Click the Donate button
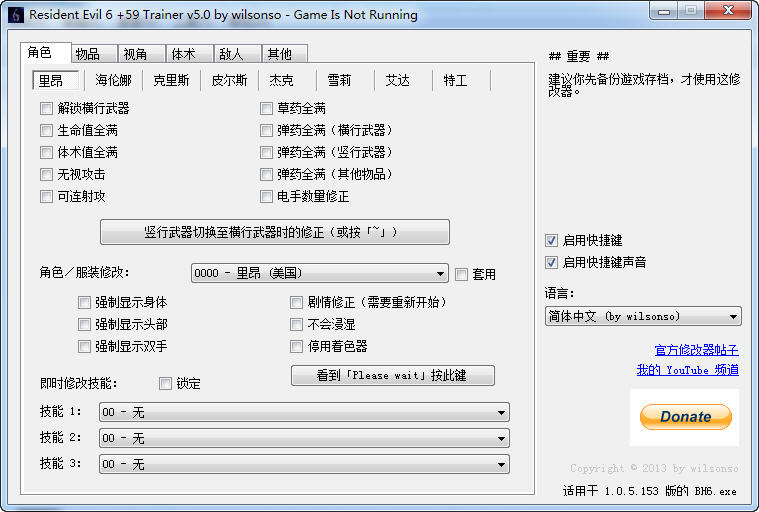 [685, 417]
